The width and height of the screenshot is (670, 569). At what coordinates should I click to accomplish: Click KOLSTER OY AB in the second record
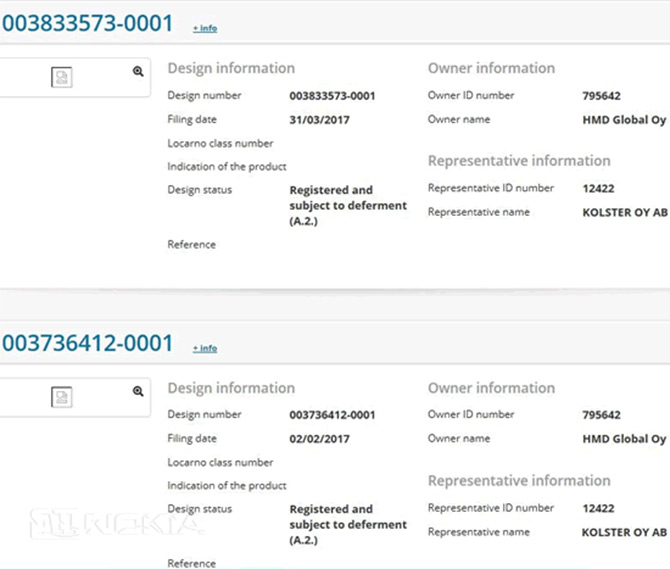click(624, 532)
